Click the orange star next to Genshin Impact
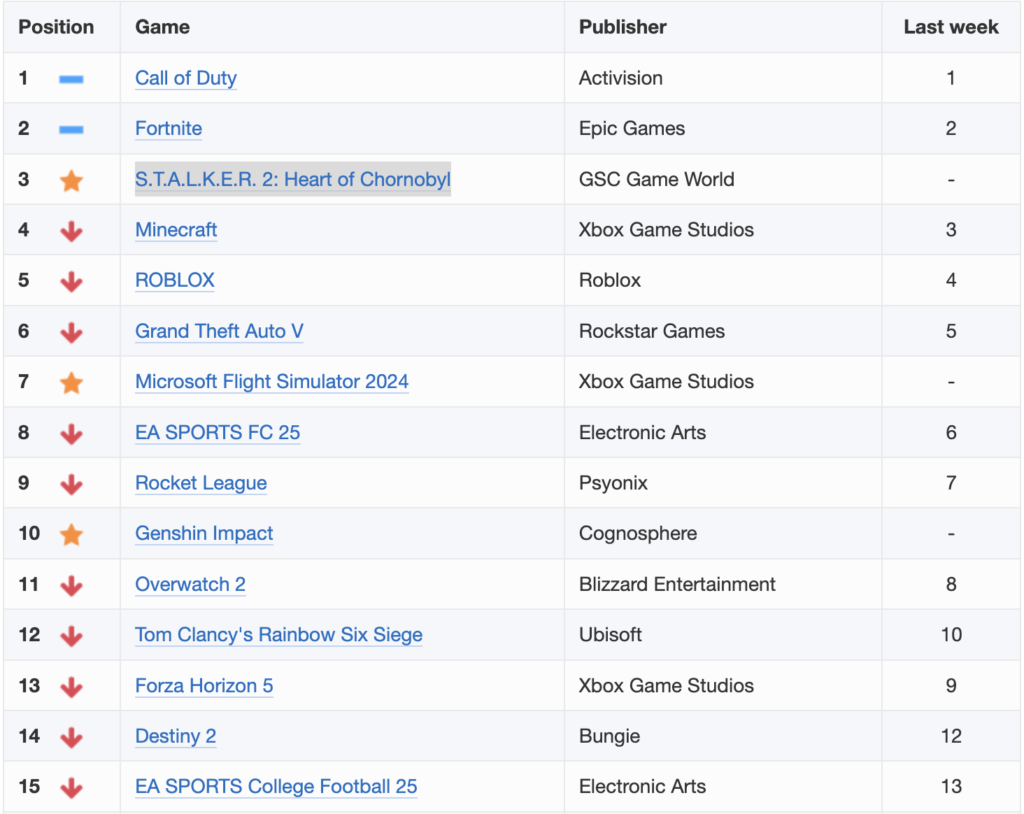The height and width of the screenshot is (814, 1024). point(71,534)
